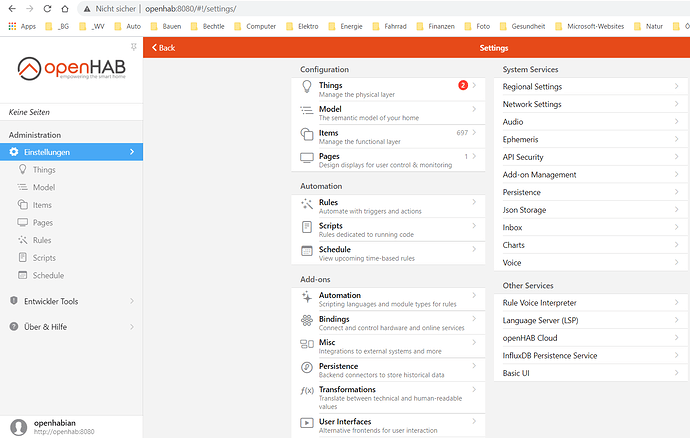Expand Über & Hilfe menu chevron

pos(132,327)
